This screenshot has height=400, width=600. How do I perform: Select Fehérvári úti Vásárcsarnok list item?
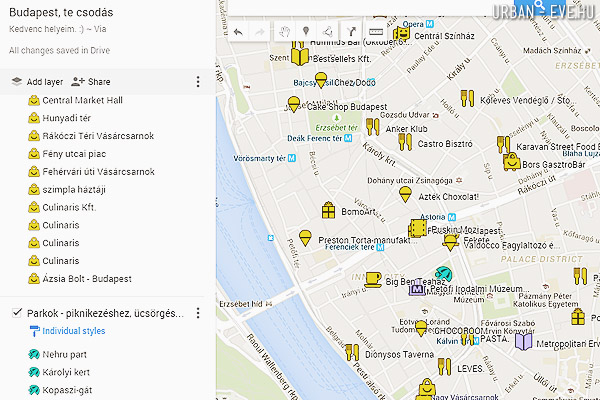91,171
